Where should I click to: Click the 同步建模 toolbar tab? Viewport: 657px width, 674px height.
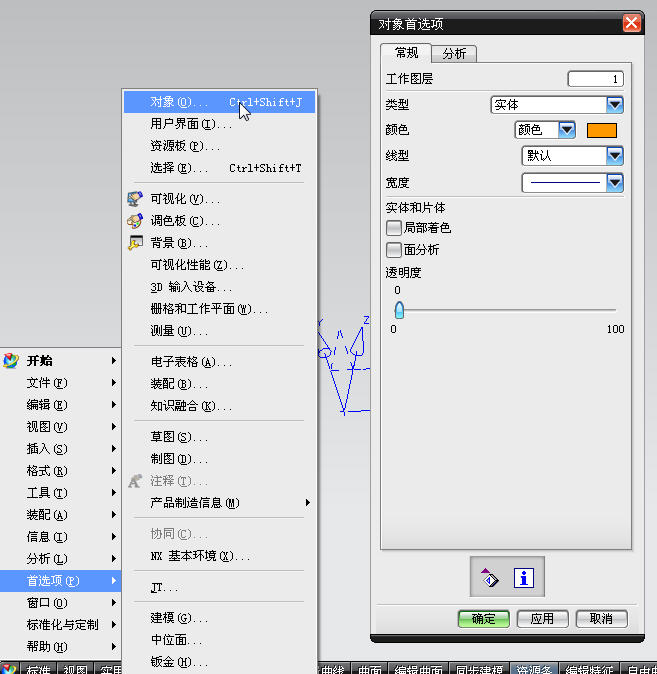(479, 669)
